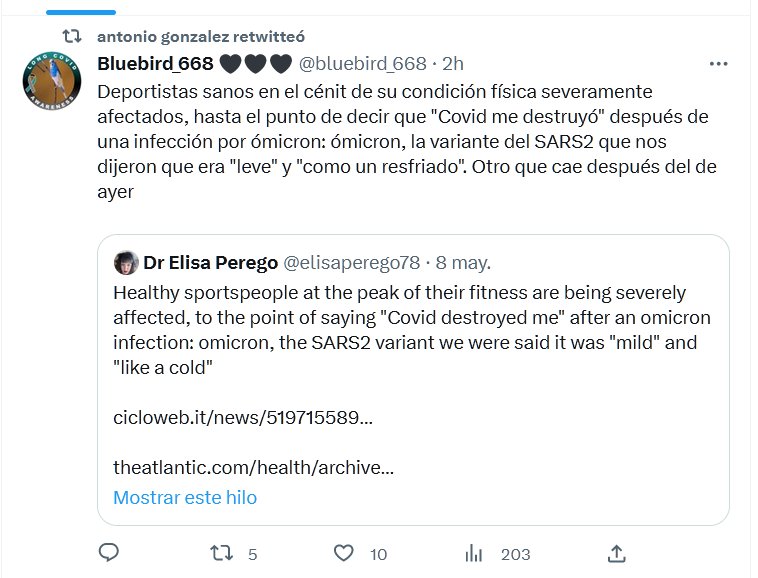The image size is (758, 578).
Task: Open Dr Elisa Perego's small avatar
Action: [126, 263]
